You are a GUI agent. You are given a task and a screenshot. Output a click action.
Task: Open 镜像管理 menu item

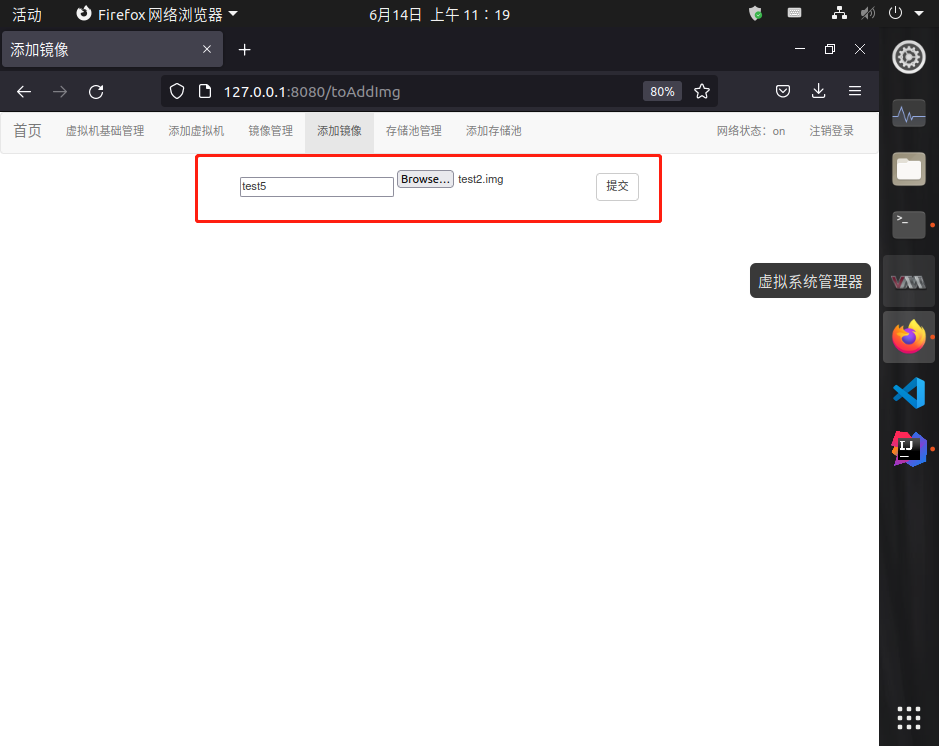tap(271, 131)
